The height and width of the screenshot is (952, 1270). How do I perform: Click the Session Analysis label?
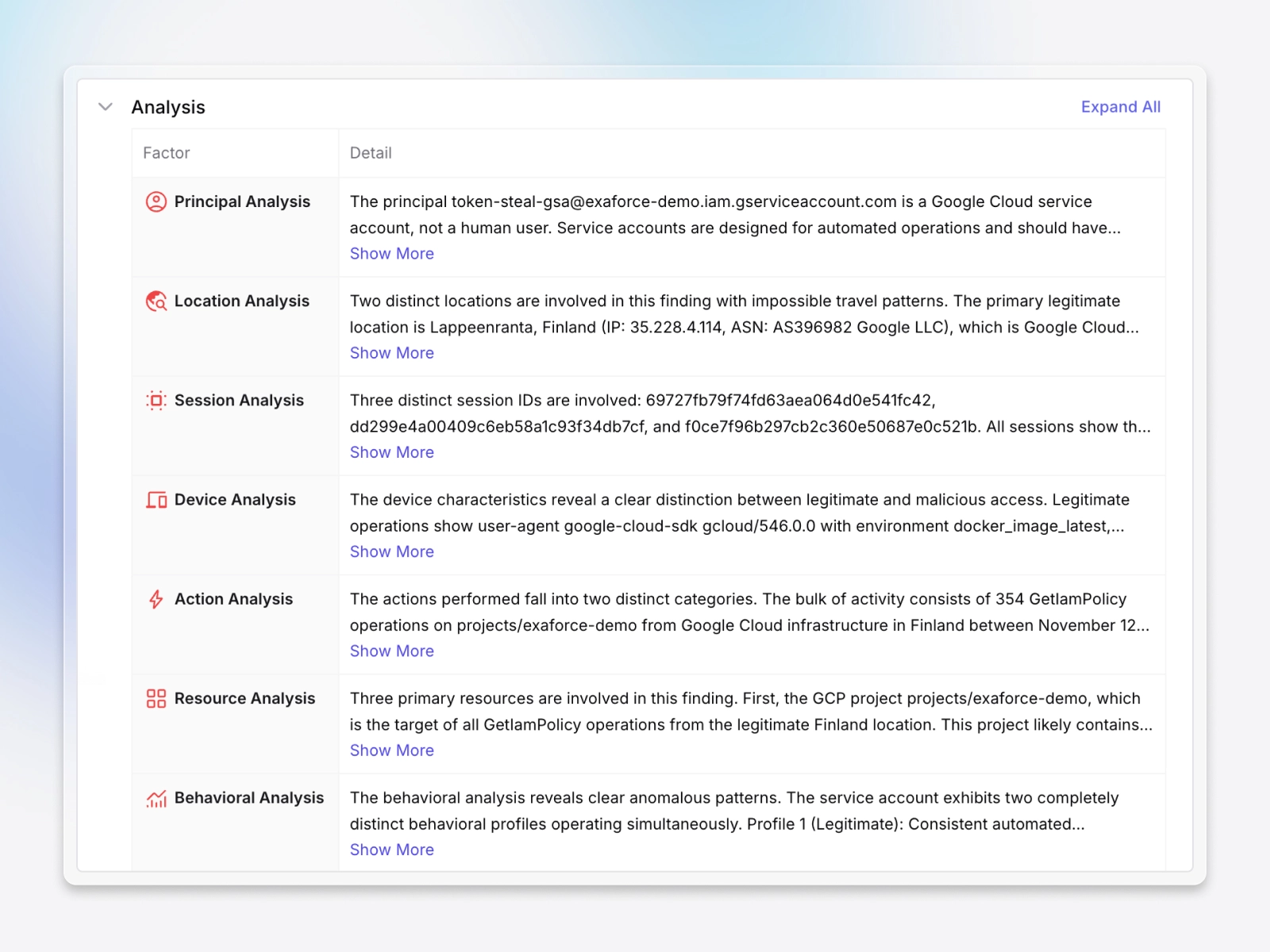point(239,401)
